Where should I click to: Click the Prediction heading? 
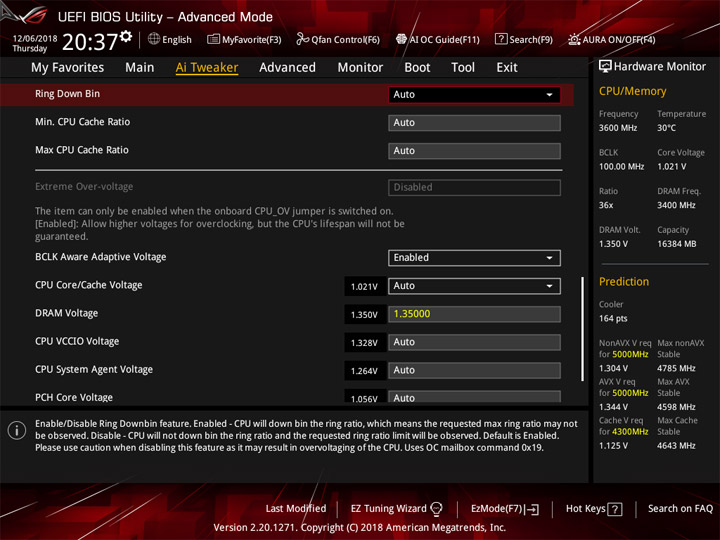coord(624,281)
